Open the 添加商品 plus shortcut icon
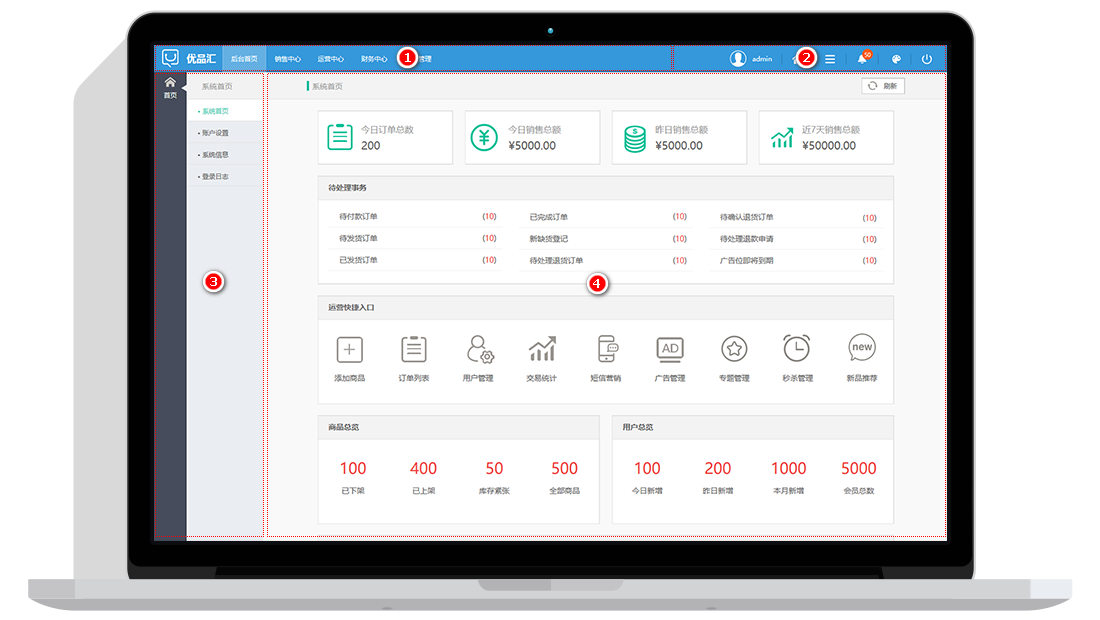This screenshot has height=620, width=1100. tap(349, 349)
